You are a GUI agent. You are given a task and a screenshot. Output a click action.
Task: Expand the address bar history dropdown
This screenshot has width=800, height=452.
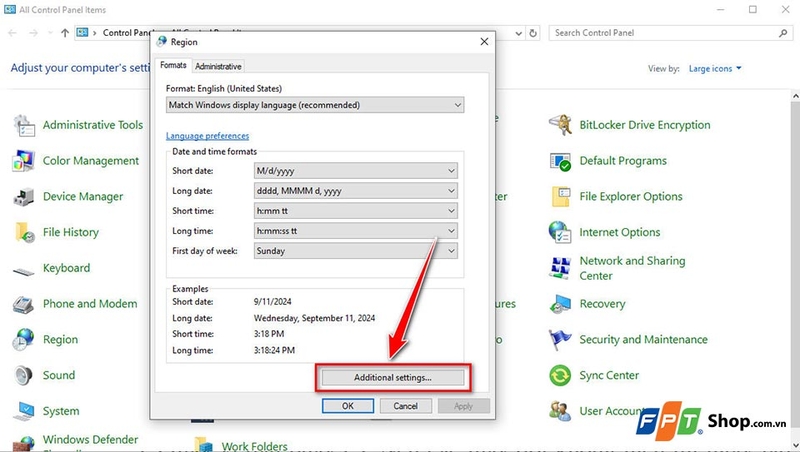(518, 33)
